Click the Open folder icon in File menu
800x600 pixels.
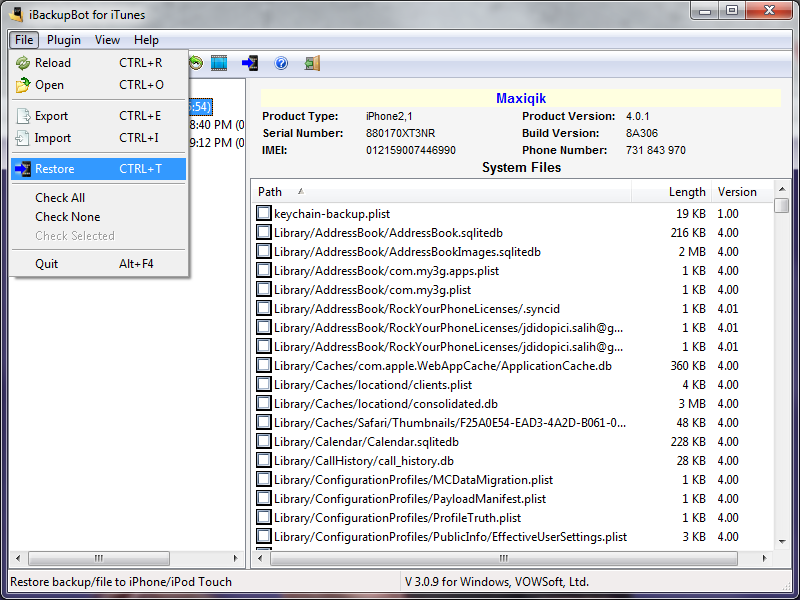[23, 85]
